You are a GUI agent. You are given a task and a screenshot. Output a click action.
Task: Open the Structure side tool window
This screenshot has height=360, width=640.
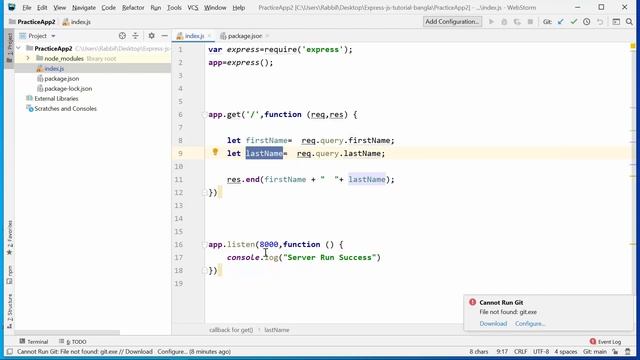10,311
